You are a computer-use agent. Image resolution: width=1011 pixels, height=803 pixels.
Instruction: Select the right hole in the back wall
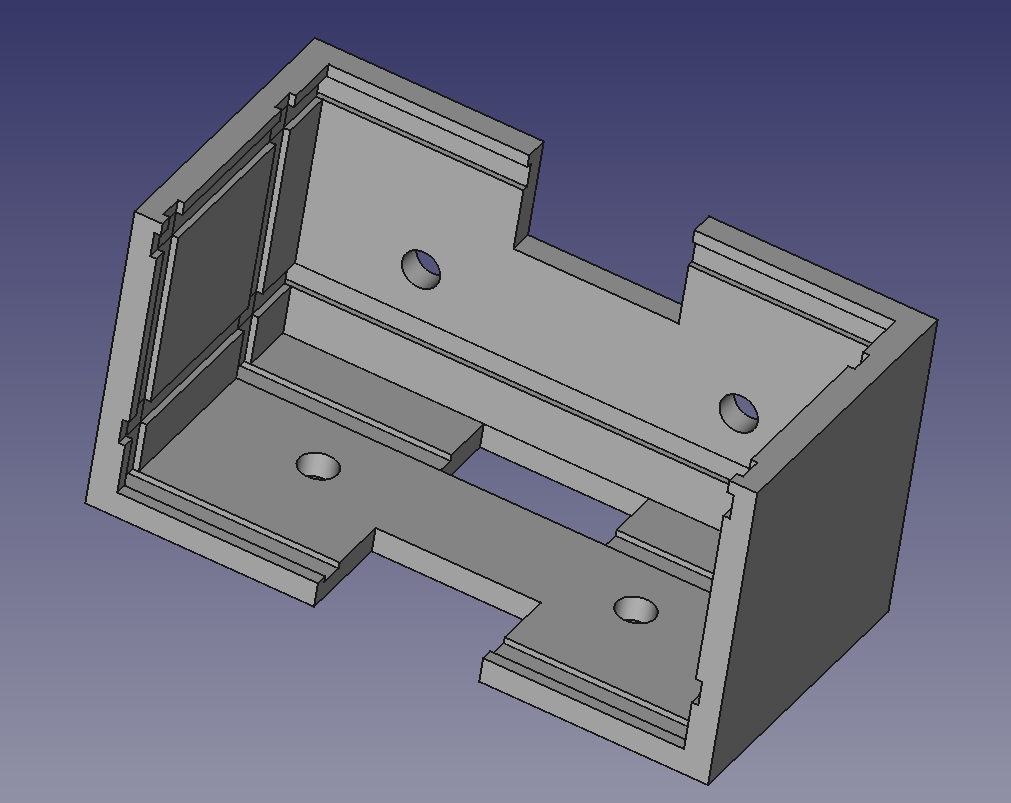(x=738, y=413)
